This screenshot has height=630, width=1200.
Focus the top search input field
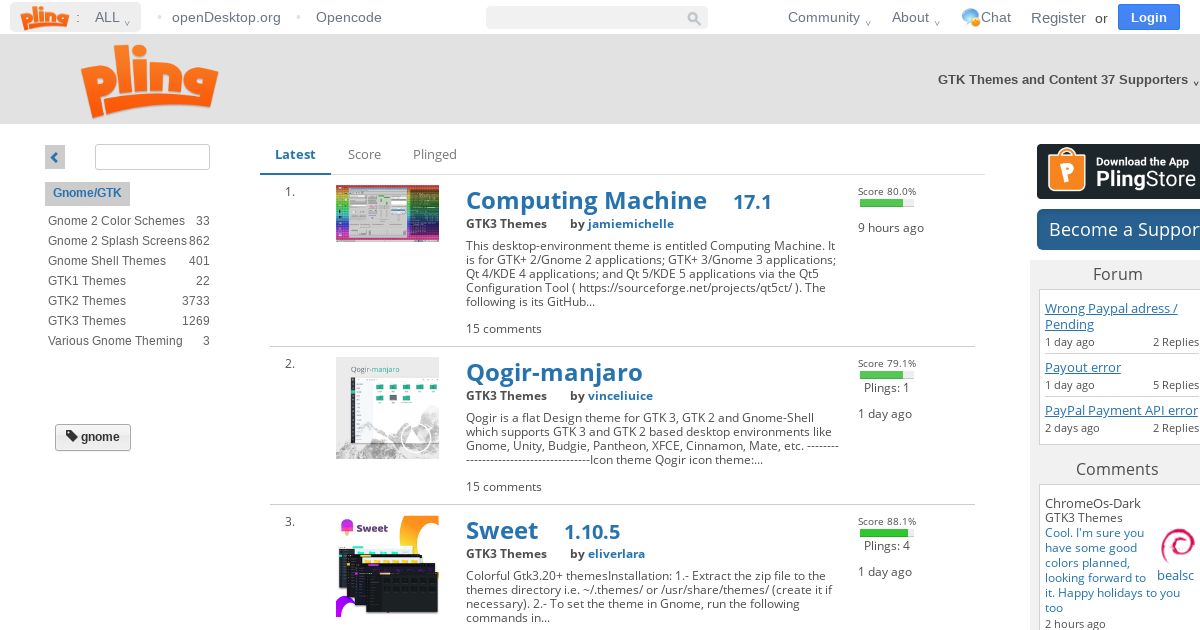tap(597, 18)
